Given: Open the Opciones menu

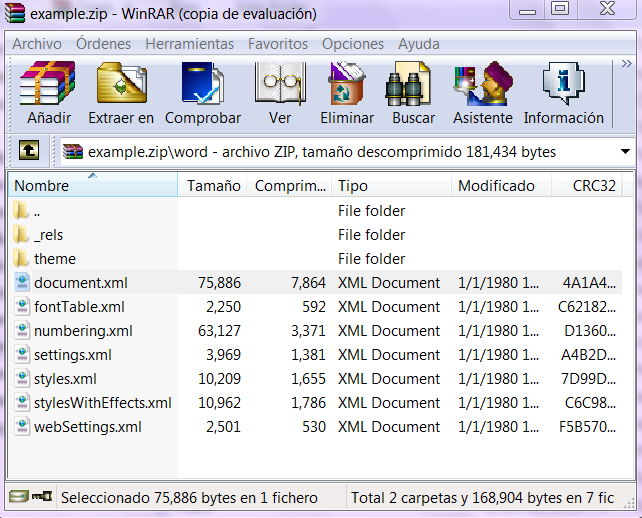Looking at the screenshot, I should (x=353, y=44).
